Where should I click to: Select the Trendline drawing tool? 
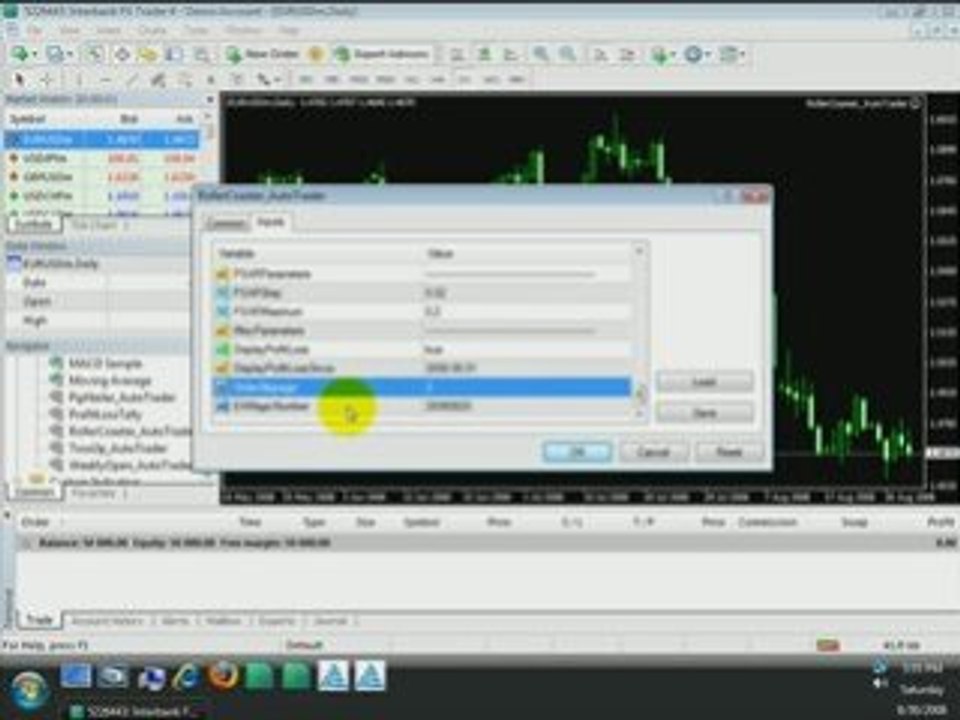coord(132,80)
